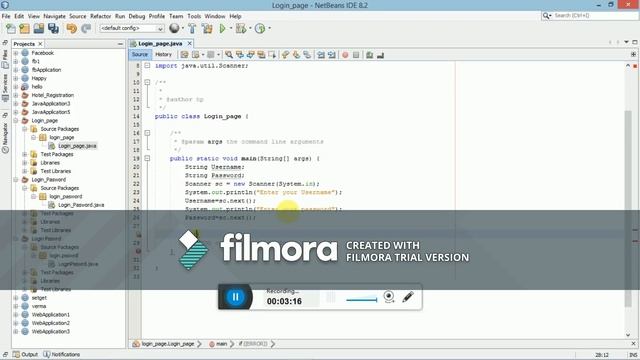Screen dimensions: 640x360
Task: Click the Build Project hammer icon
Action: click(192, 29)
